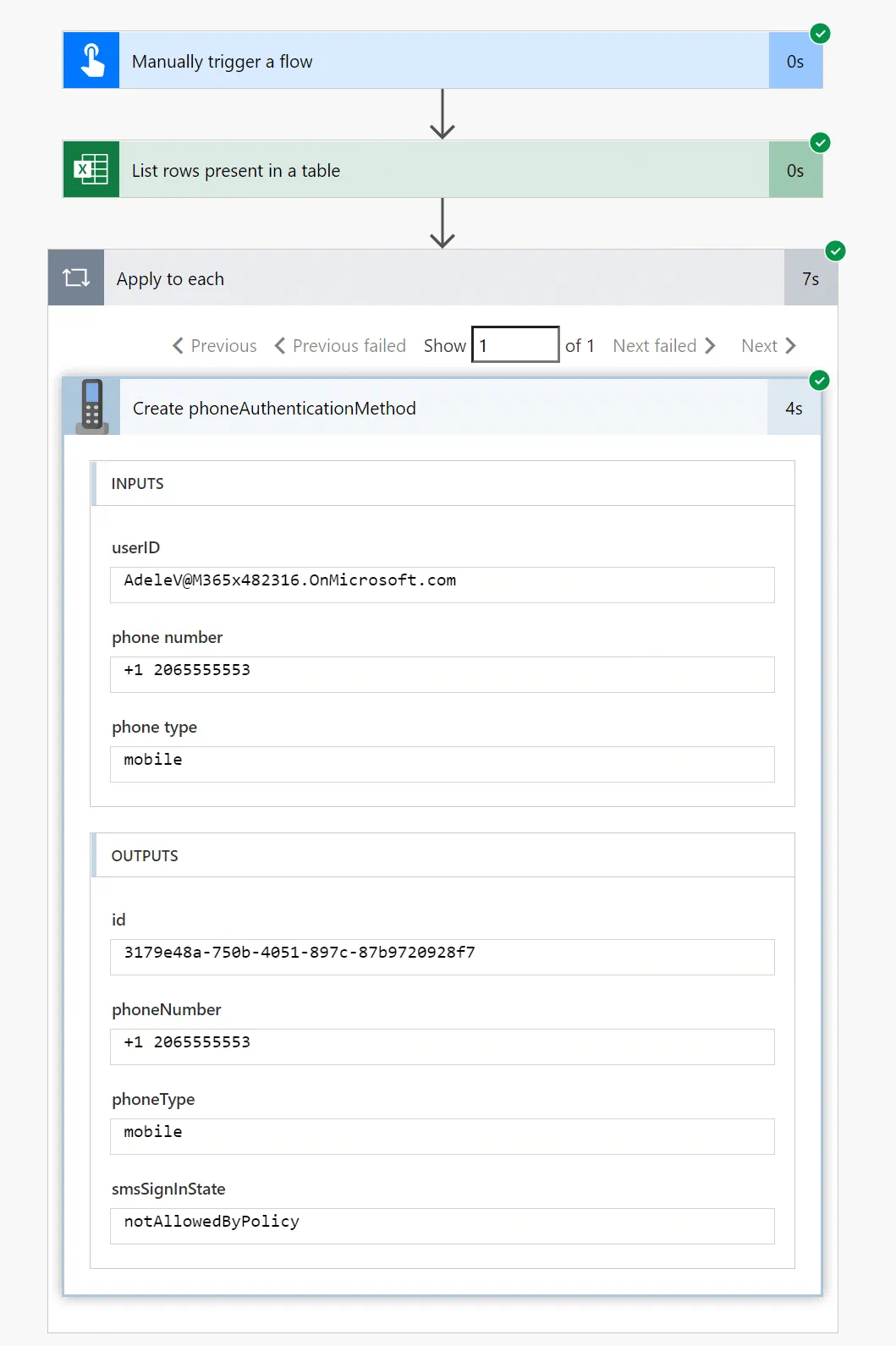
Task: Click green checkmark on Manually trigger a flow
Action: pos(820,34)
